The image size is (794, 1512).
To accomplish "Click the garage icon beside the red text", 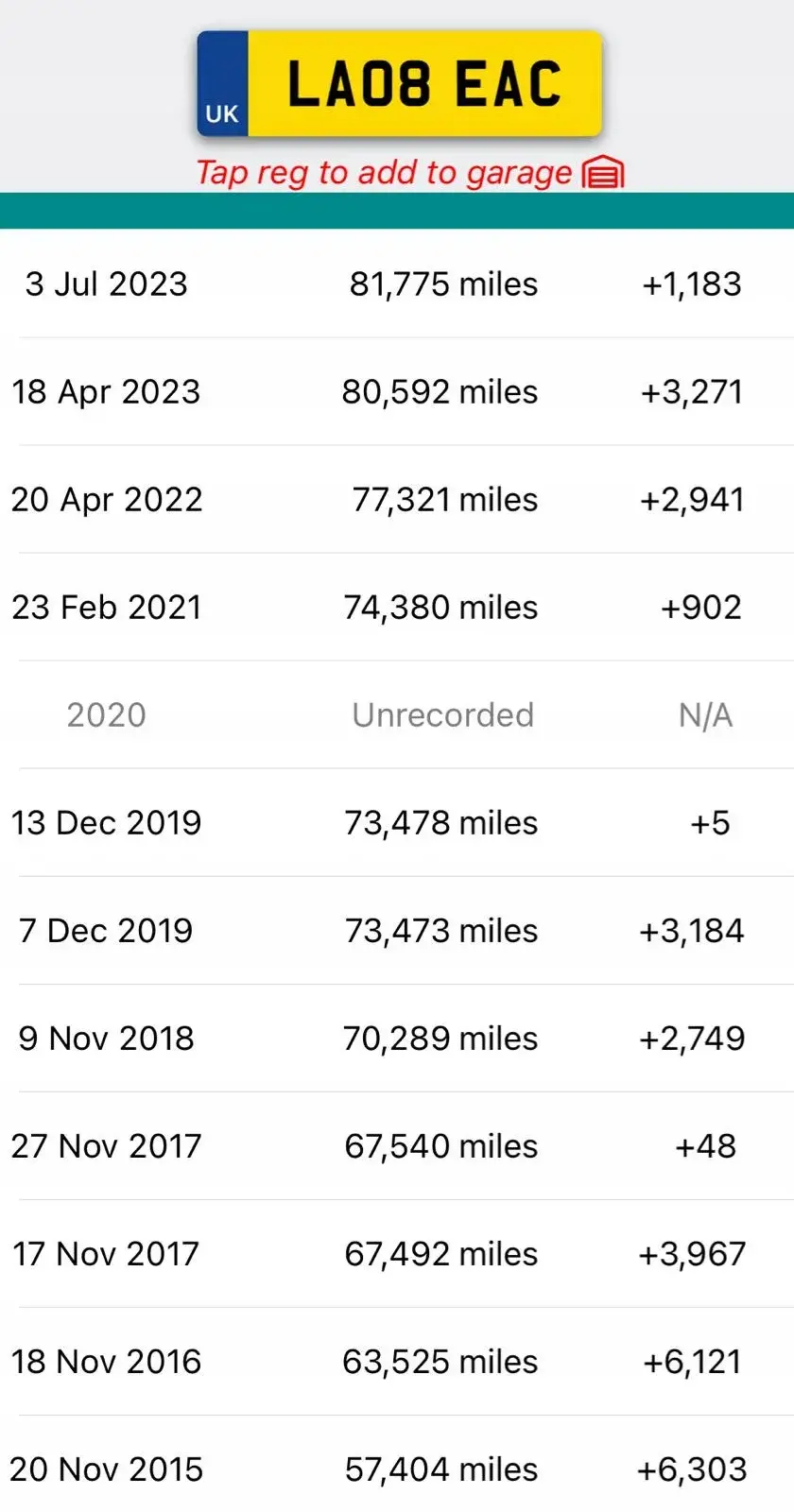I will pos(603,173).
